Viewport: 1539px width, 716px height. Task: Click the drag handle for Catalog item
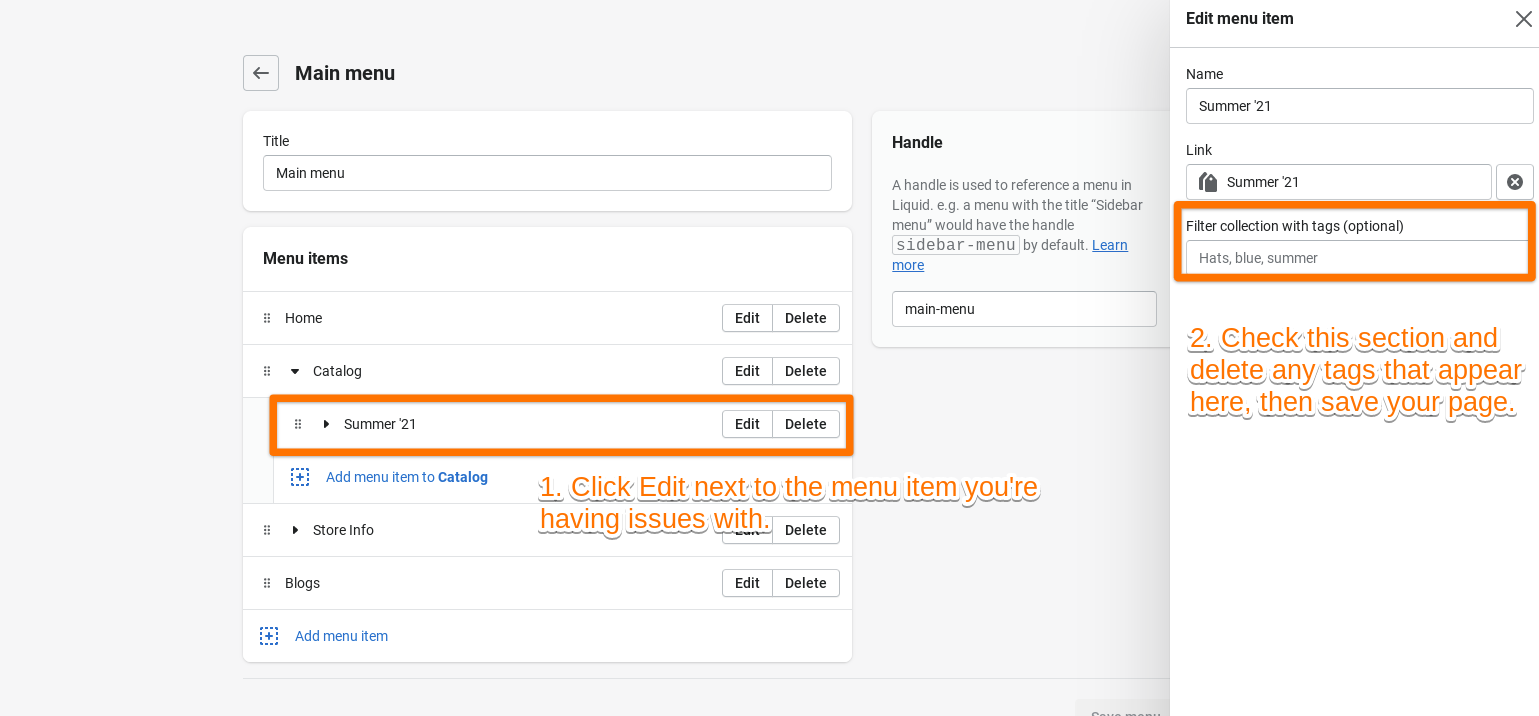coord(267,371)
